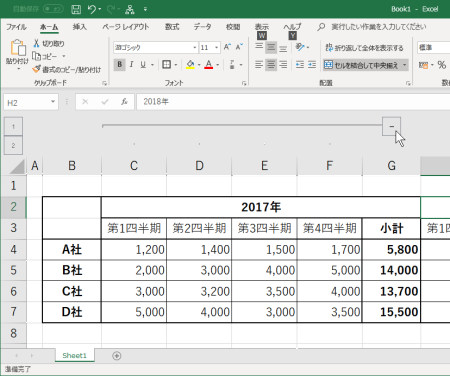Image resolution: width=450 pixels, height=376 pixels.
Task: Click the New Sheet plus button
Action: point(117,356)
